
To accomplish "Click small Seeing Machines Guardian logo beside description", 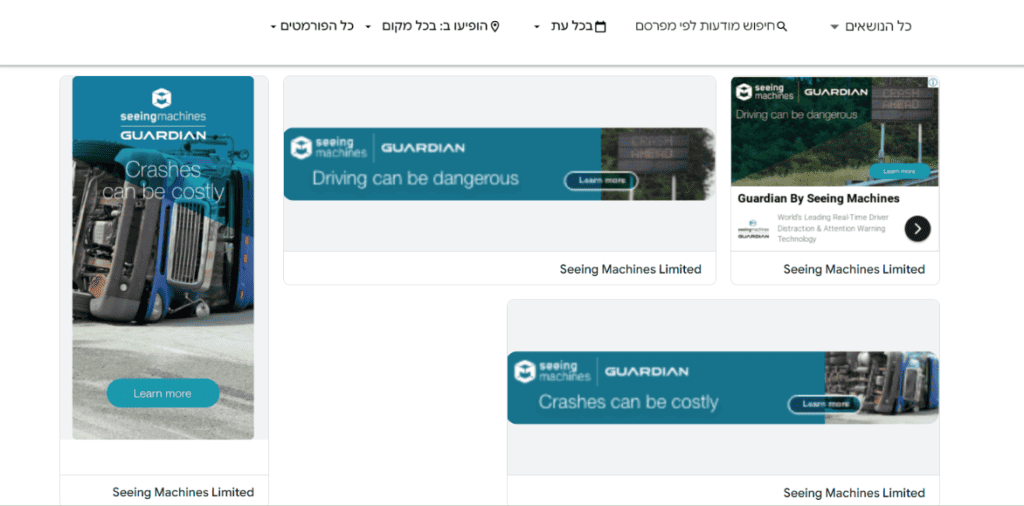I will pyautogui.click(x=753, y=229).
